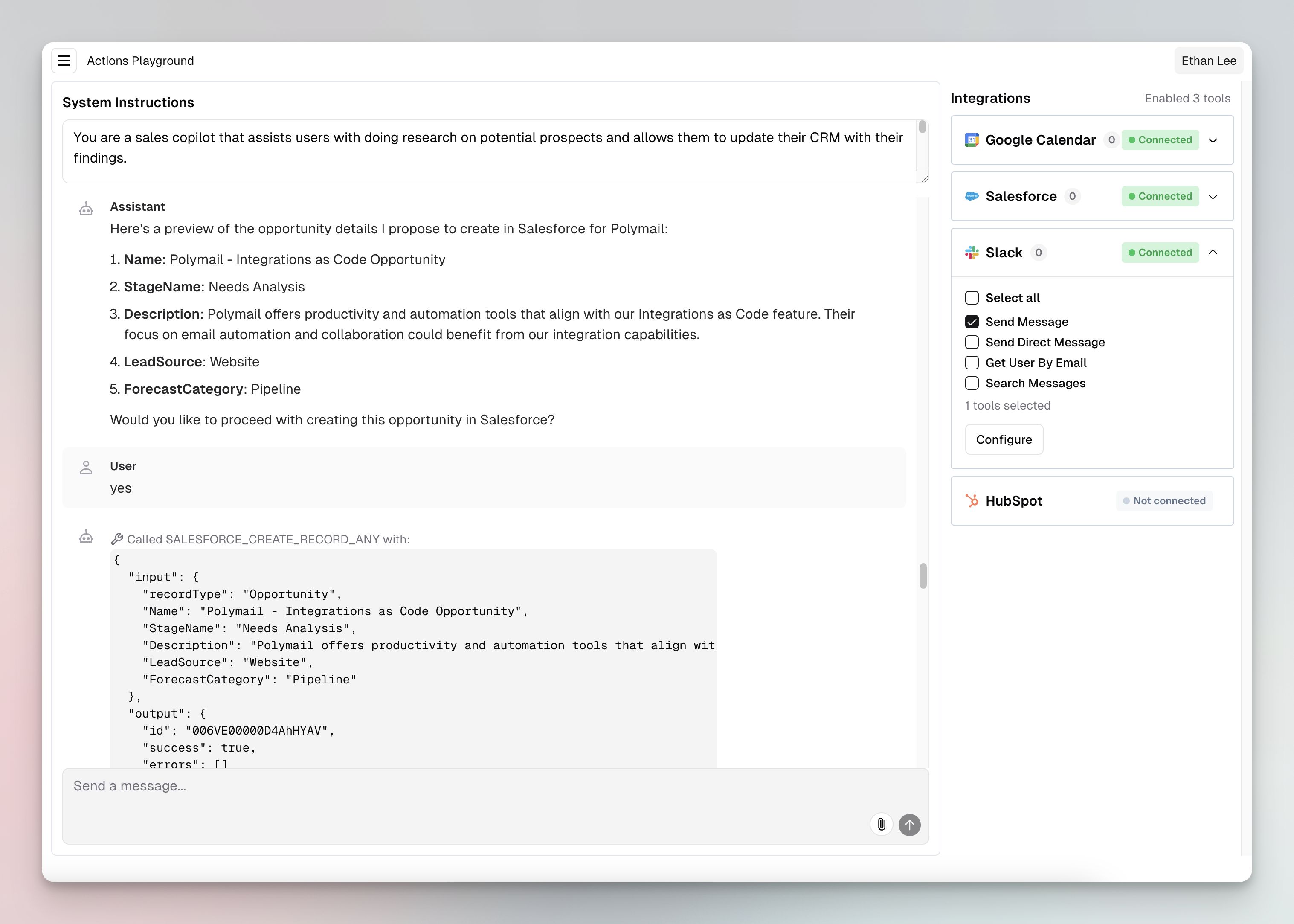Click the wrench icon next to Called SALESFORCE_CREATE_RECORD_ANY
Screen dimensions: 1294x924
coord(117,539)
